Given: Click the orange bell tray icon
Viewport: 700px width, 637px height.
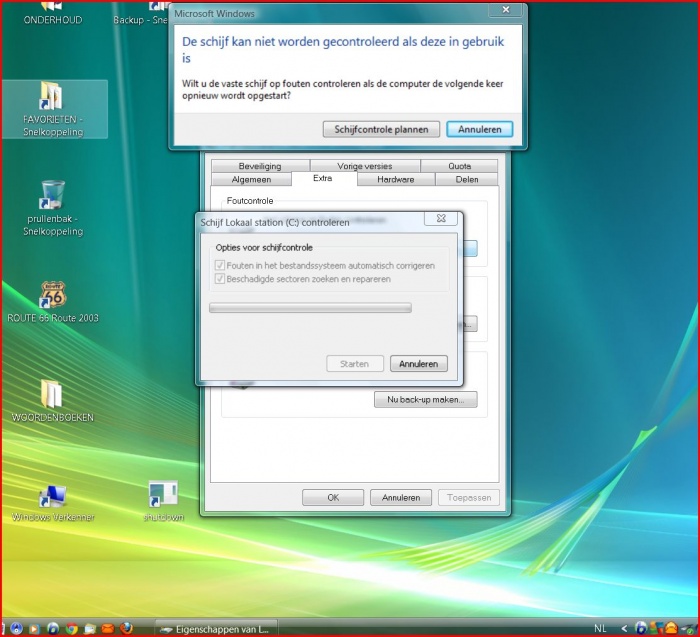Looking at the screenshot, I should 671,628.
